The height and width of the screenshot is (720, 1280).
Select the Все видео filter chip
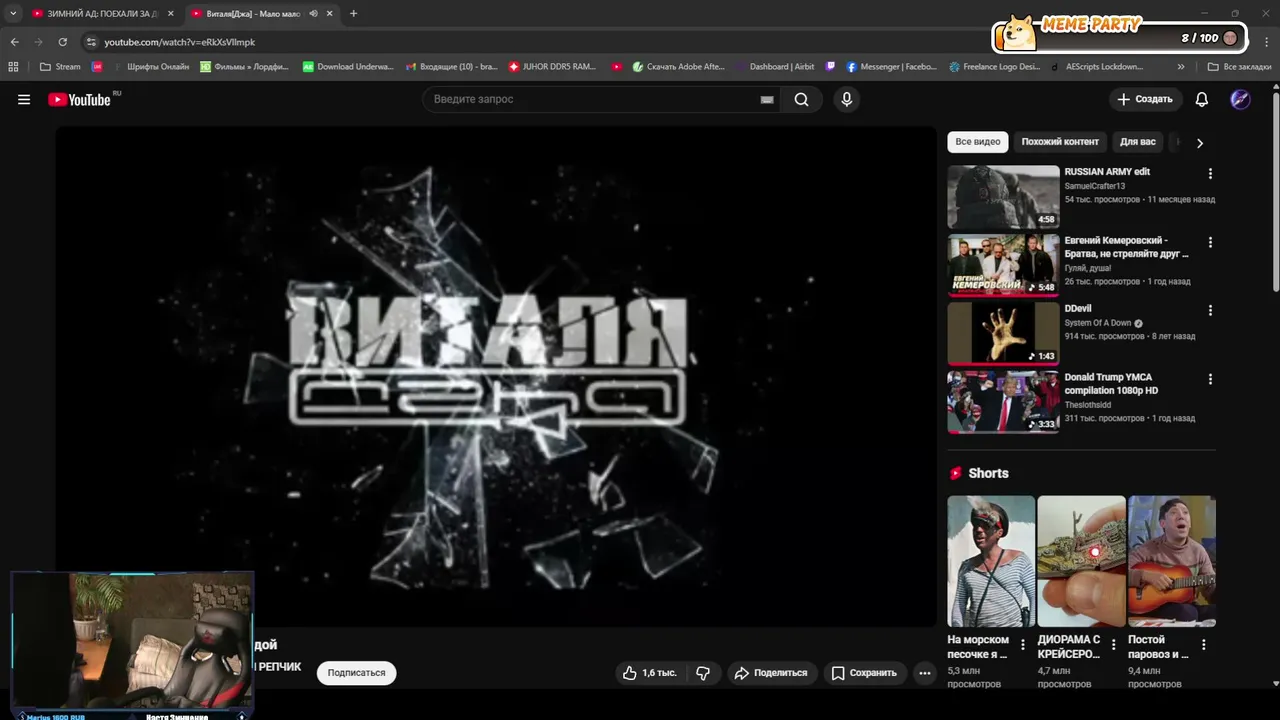coord(978,142)
